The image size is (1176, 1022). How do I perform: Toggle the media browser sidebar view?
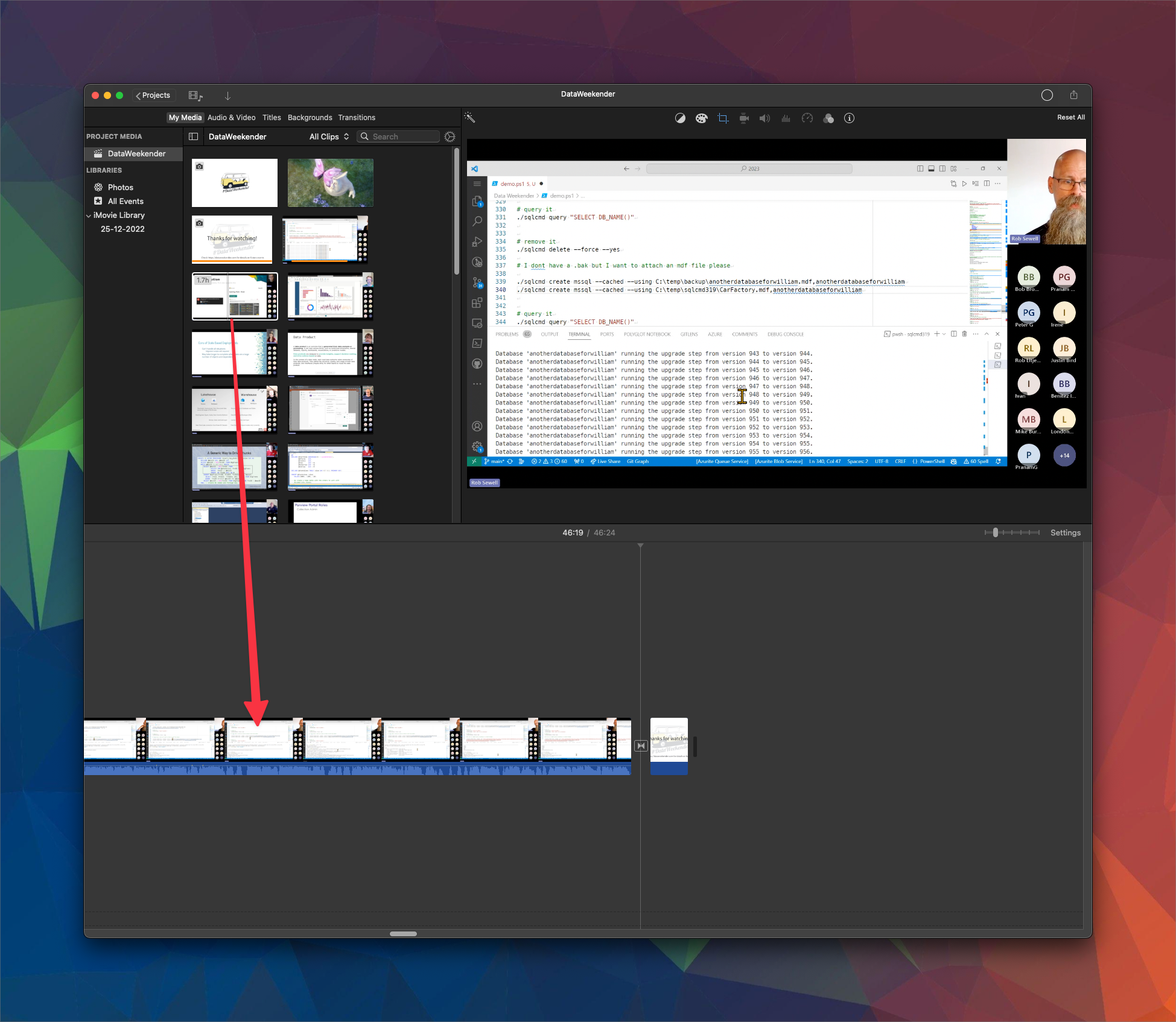(194, 136)
